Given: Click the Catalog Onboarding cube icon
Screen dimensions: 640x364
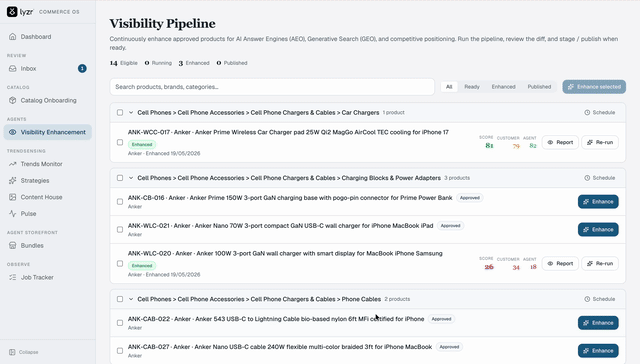Looking at the screenshot, I should coord(13,100).
